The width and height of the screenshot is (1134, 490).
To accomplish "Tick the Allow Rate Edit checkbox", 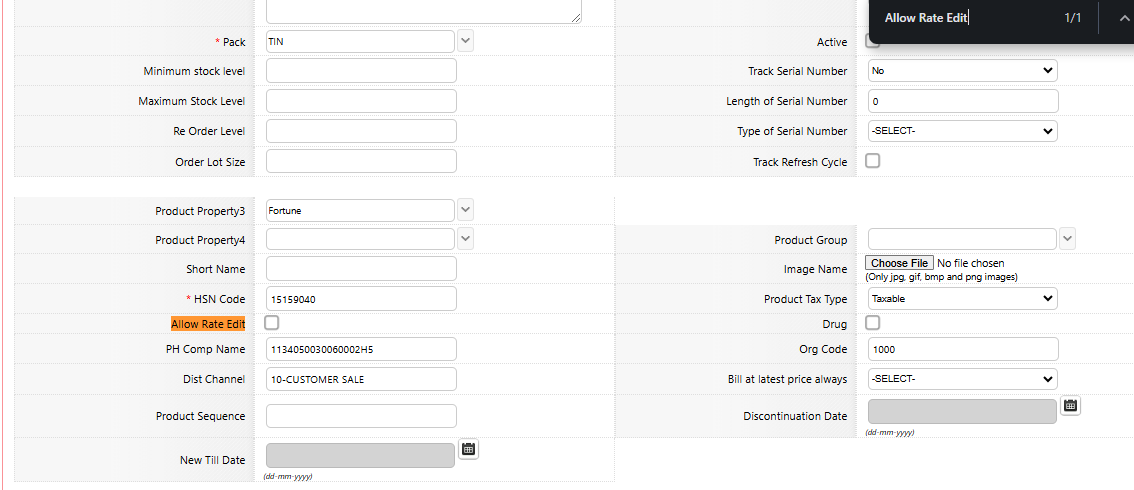I will [x=272, y=322].
